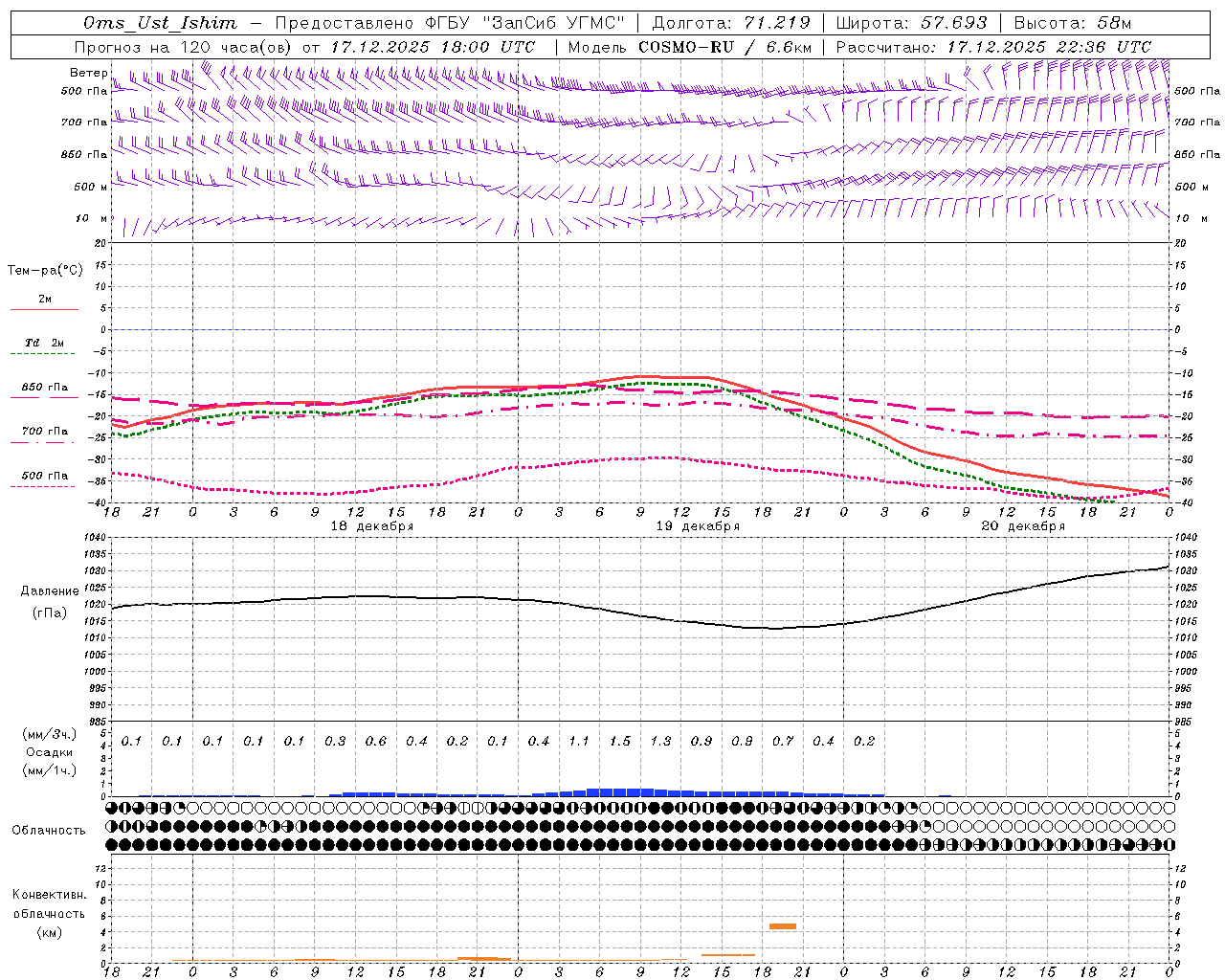The width and height of the screenshot is (1225, 980).
Task: Click the Td 2м dew point legend entry
Action: [44, 343]
